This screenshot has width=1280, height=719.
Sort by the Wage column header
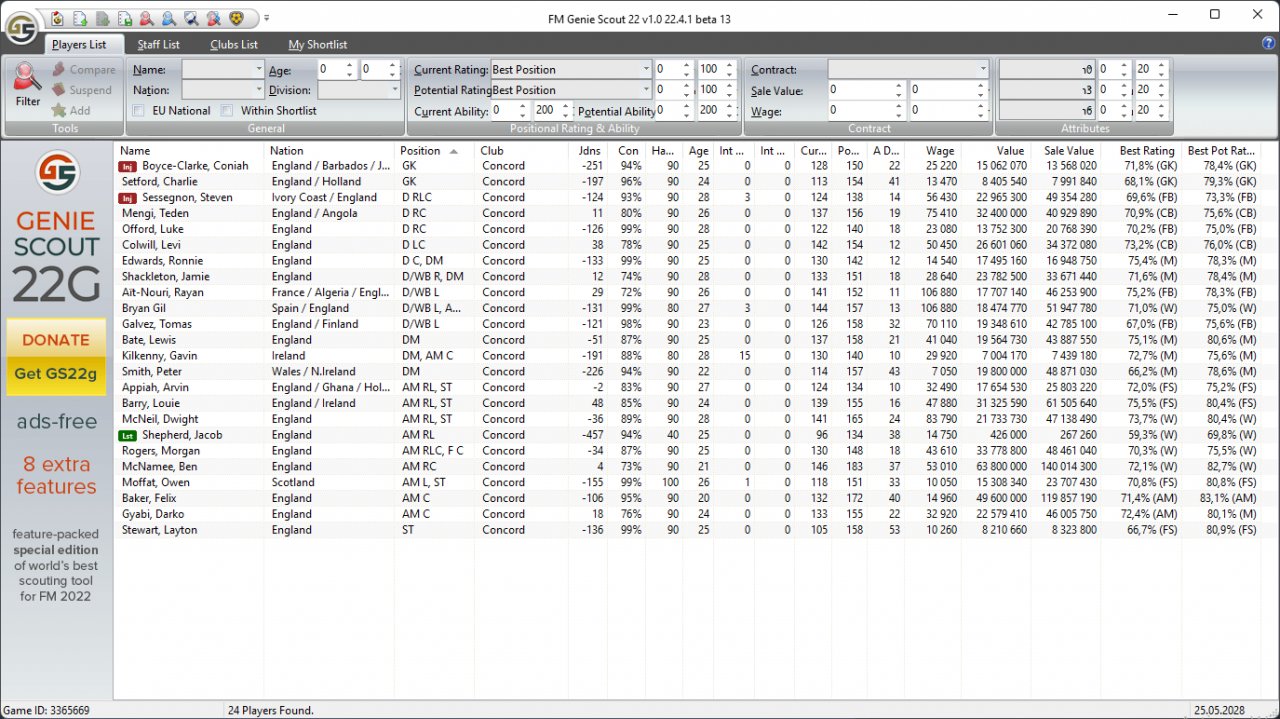click(933, 151)
